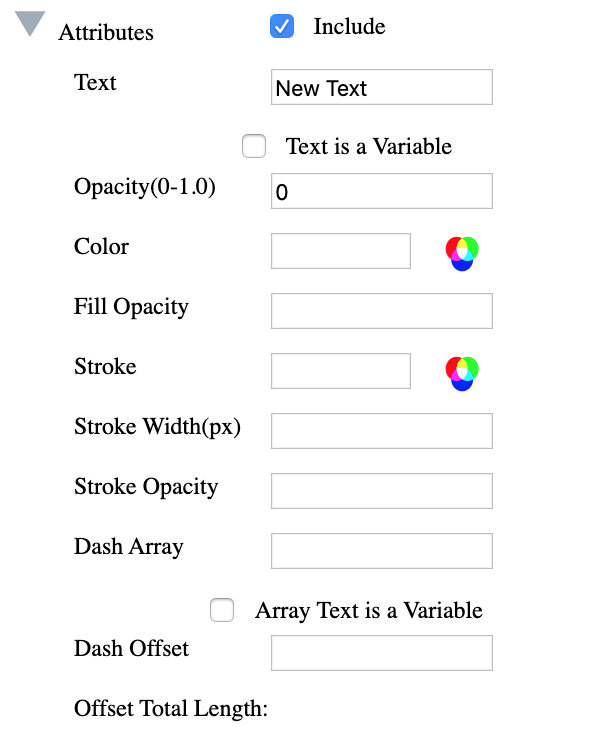Click the Attributes section heading text
608x734 pixels.
point(106,32)
